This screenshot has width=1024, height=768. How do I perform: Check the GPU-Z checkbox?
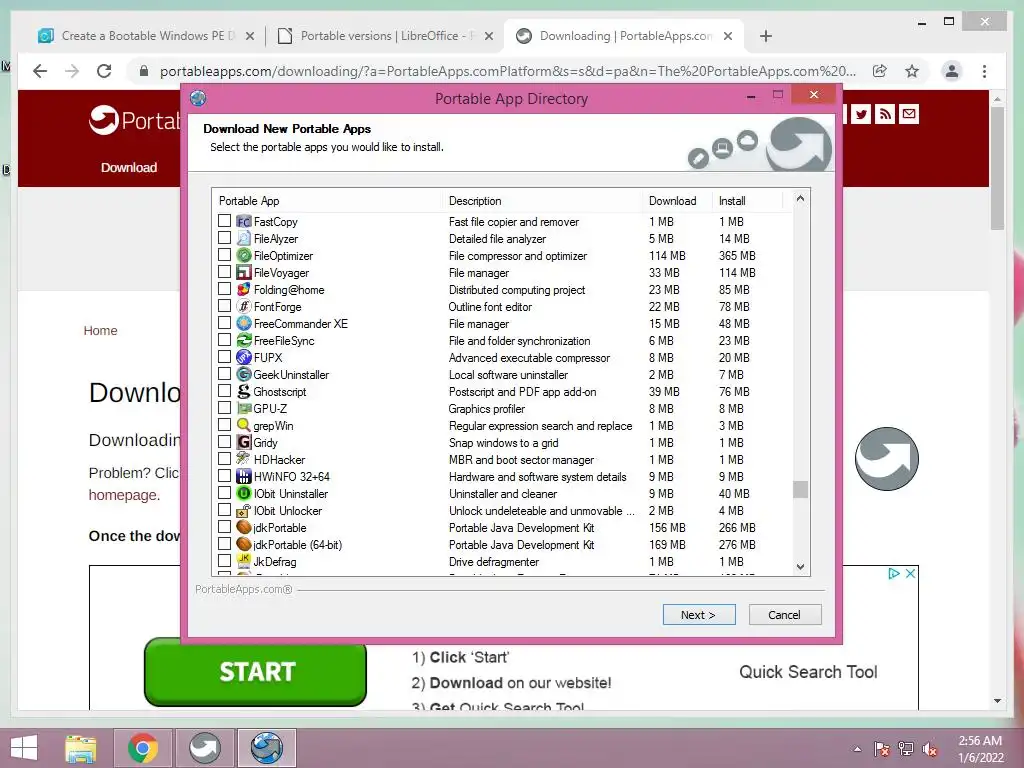coord(224,408)
